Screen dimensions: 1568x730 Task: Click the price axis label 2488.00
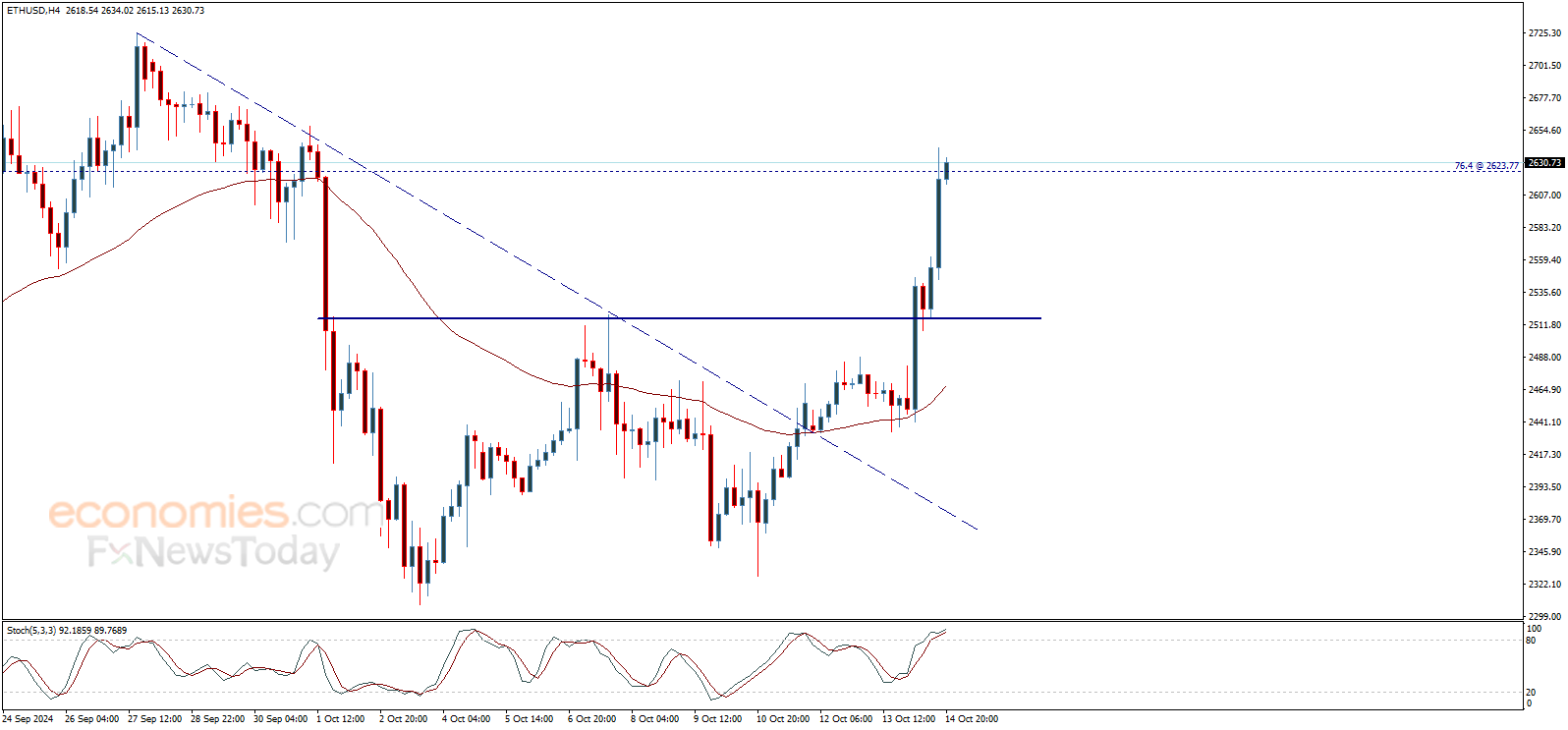point(1544,358)
